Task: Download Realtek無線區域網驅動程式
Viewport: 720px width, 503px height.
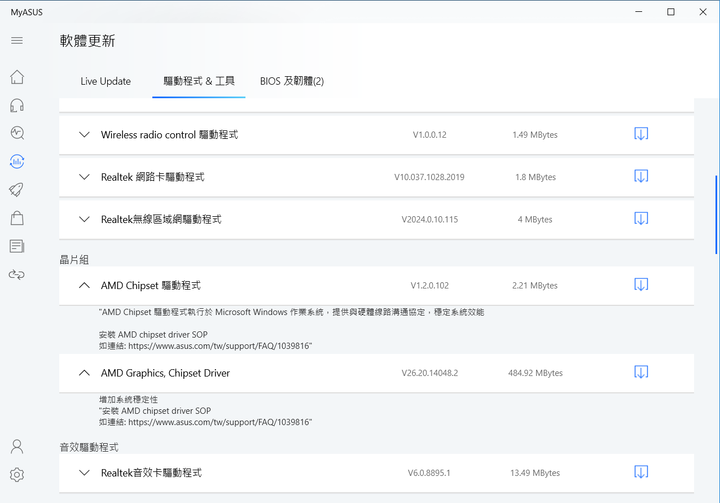Action: 641,219
